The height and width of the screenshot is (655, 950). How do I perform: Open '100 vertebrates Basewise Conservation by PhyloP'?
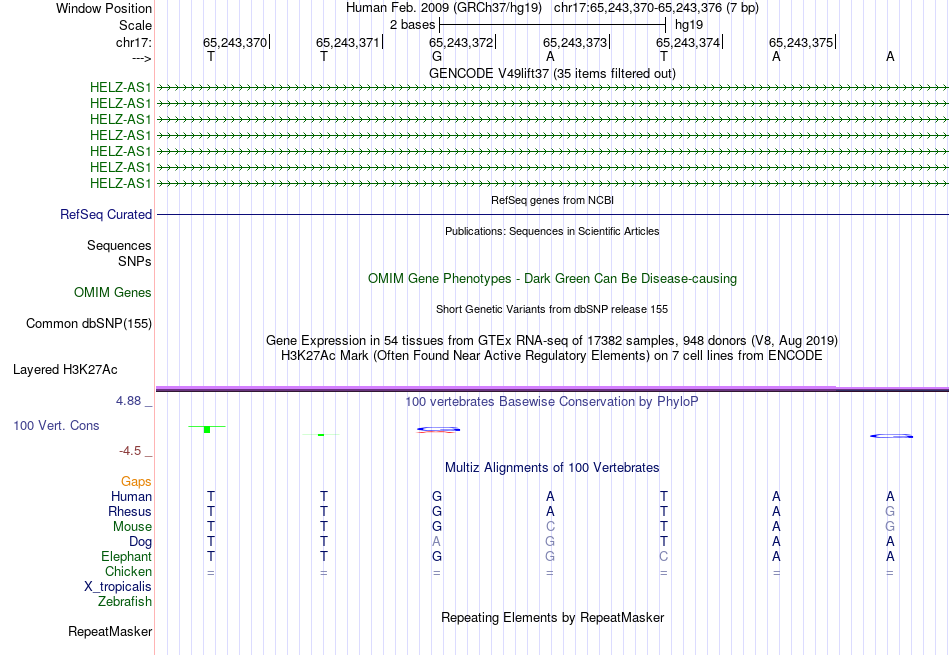point(552,402)
